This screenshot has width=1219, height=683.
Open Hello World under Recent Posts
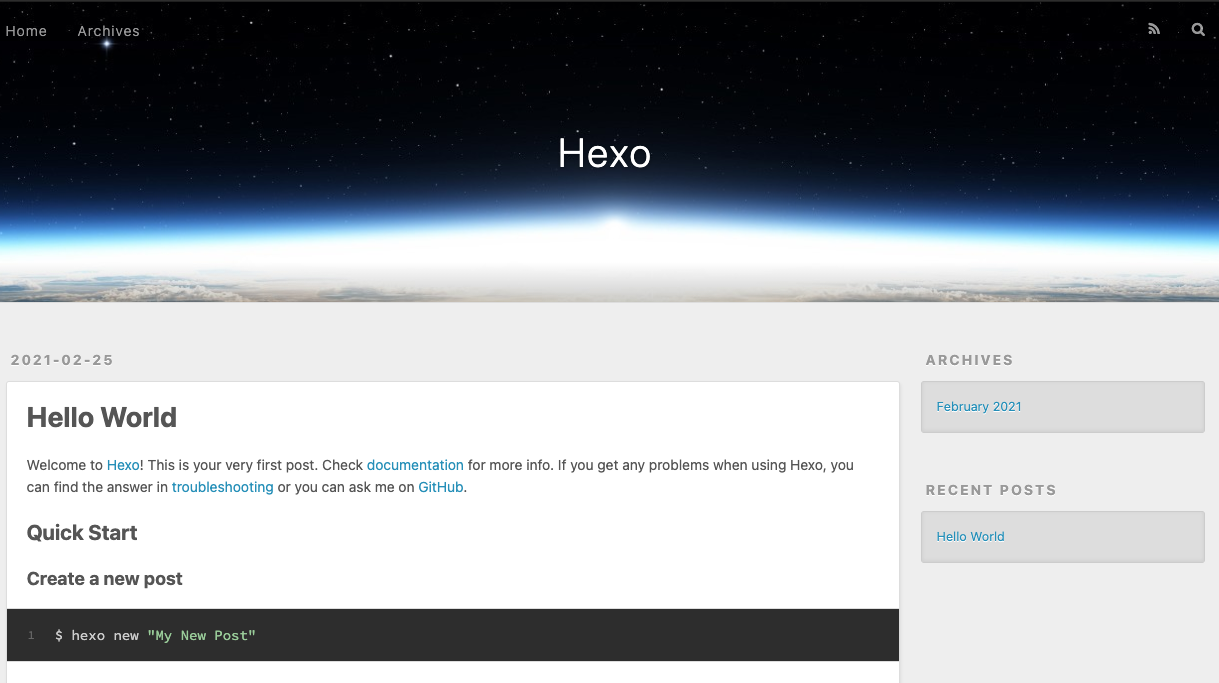(970, 536)
